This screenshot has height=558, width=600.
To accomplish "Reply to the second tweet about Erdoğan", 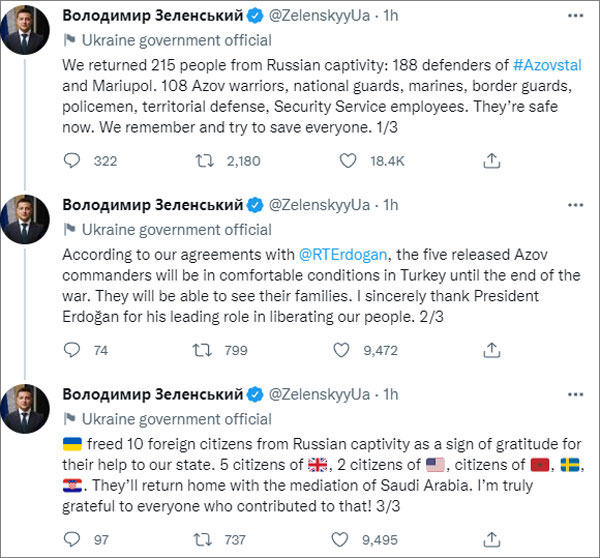I will (71, 349).
